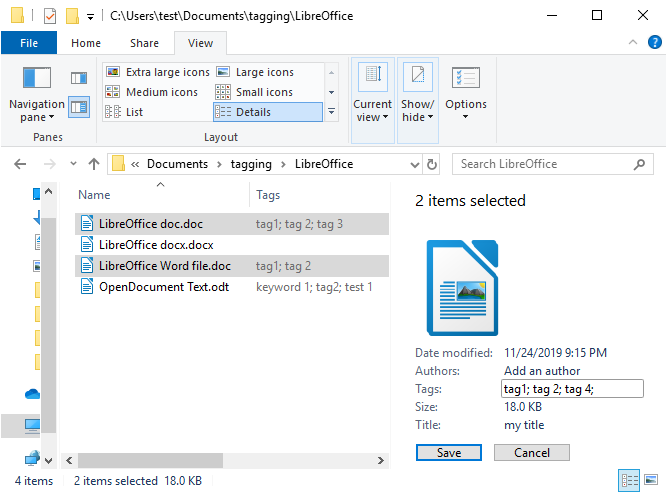Click the LibreOffice Writer preview thumbnail
Viewport: 667px width, 493px height.
pyautogui.click(x=462, y=288)
